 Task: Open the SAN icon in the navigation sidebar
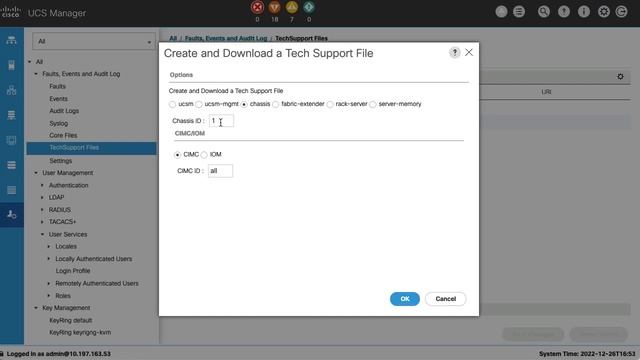[x=11, y=115]
